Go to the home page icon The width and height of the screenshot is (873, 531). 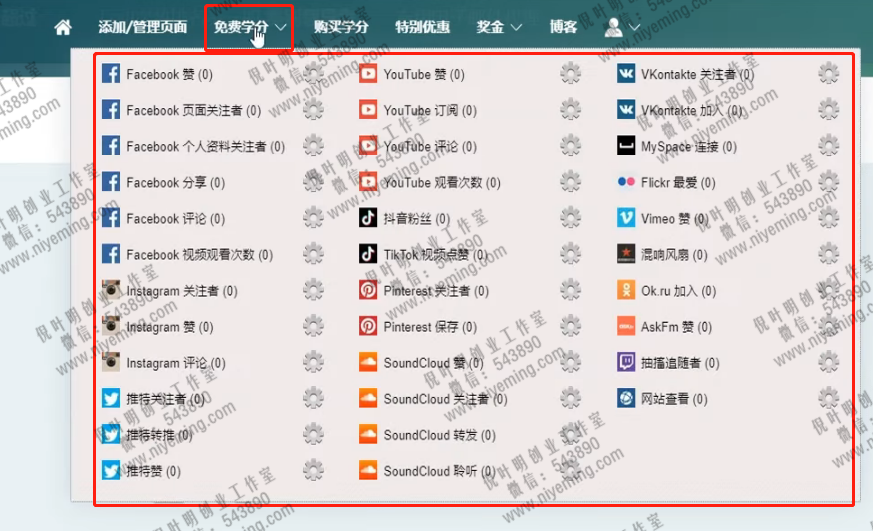pos(63,27)
